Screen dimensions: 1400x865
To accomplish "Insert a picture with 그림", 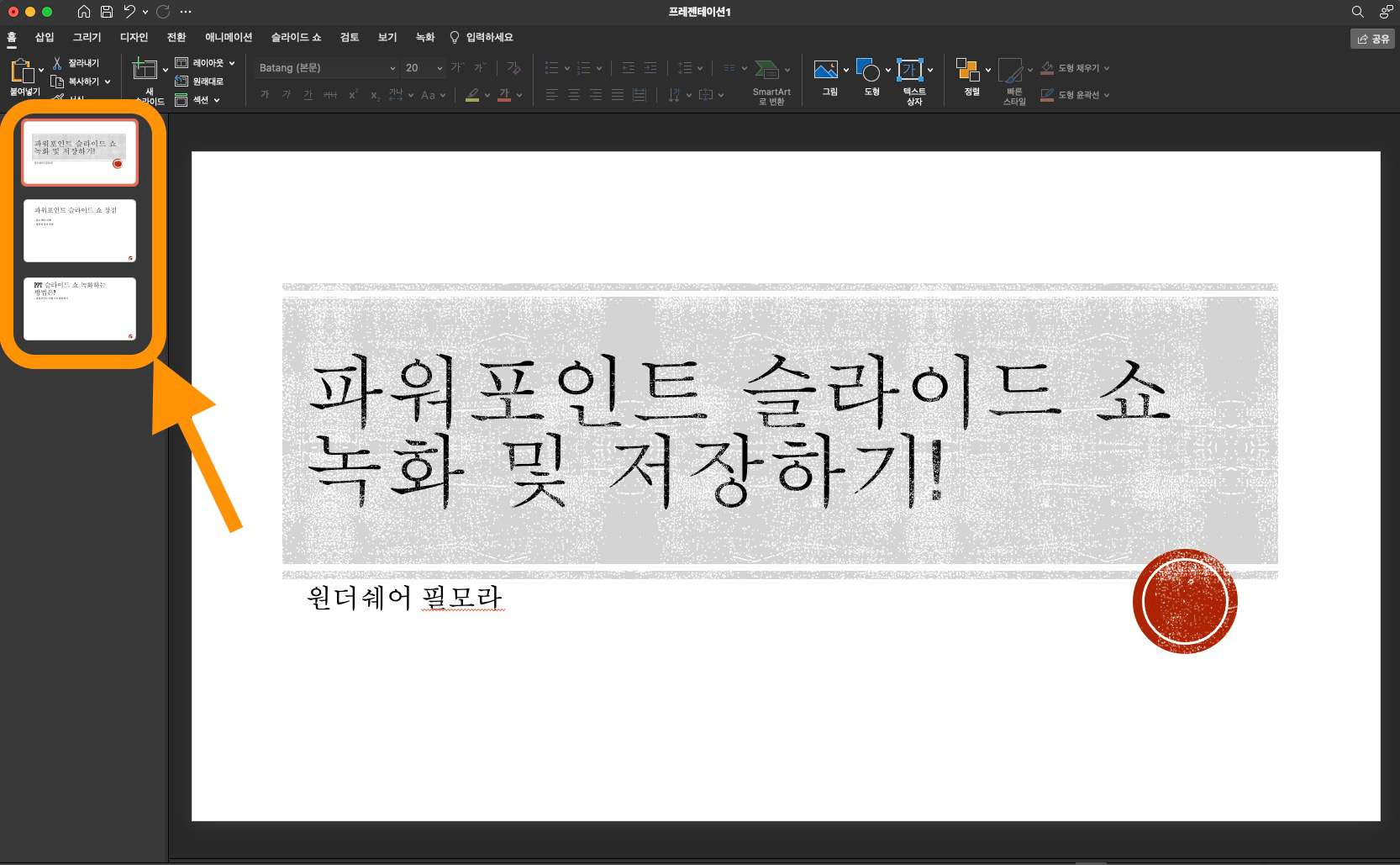I will point(825,70).
